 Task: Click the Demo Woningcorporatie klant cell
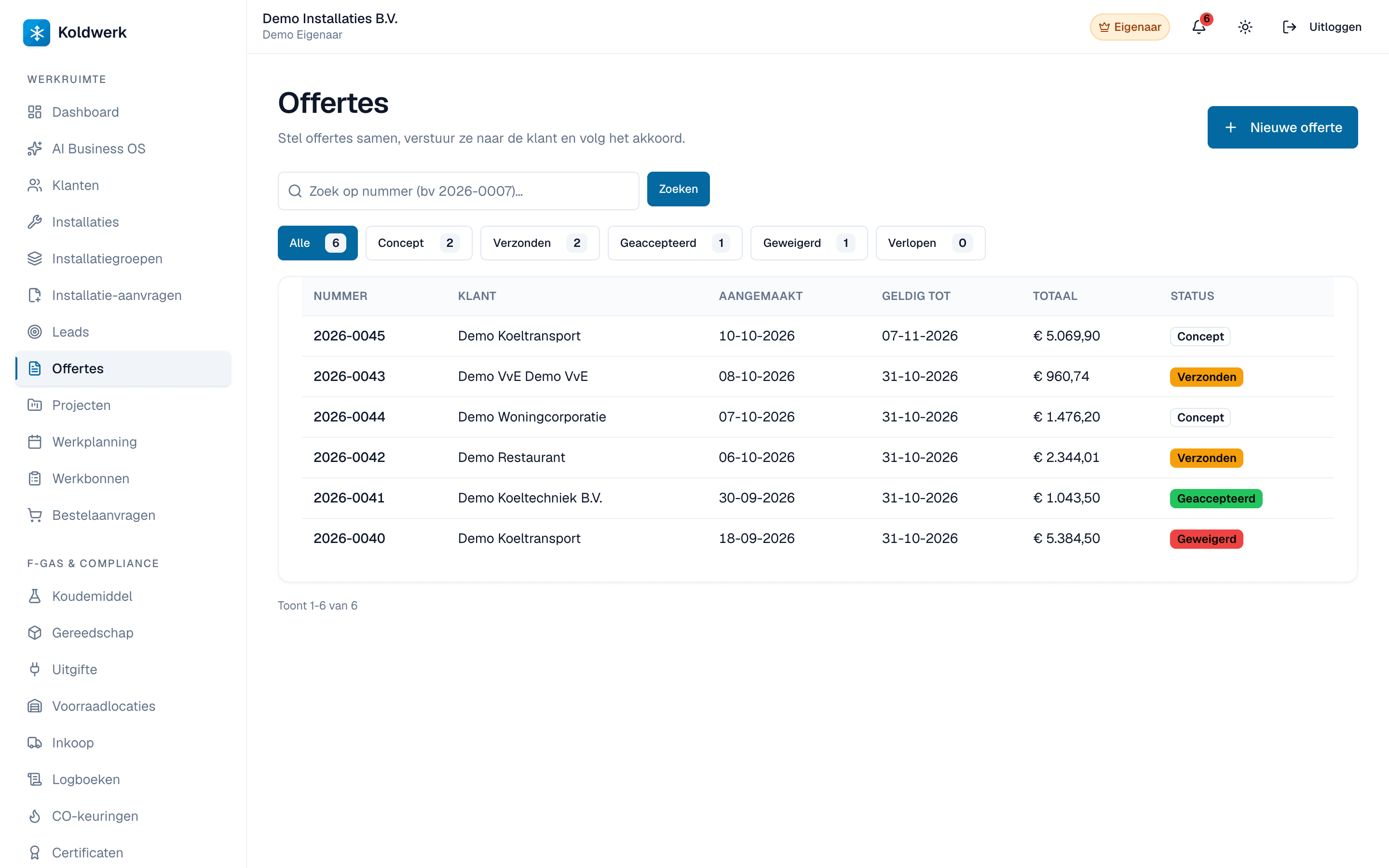(531, 417)
